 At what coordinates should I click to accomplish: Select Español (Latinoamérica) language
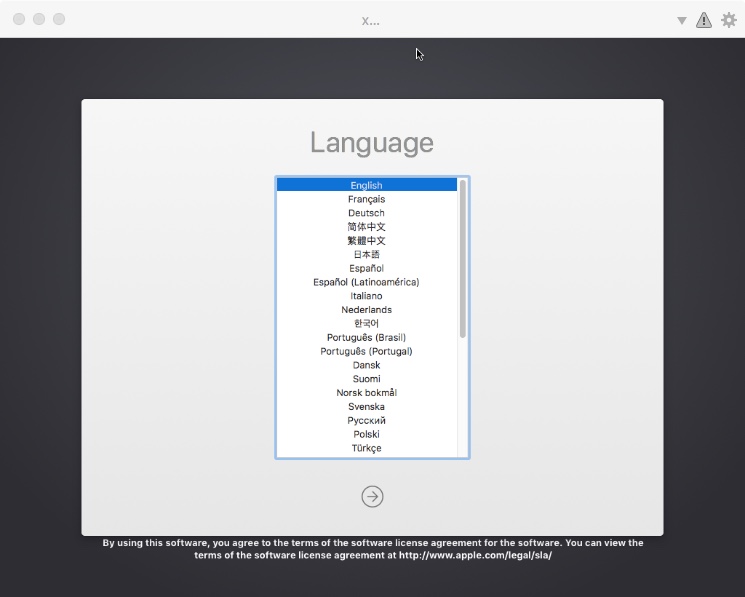[x=366, y=282]
